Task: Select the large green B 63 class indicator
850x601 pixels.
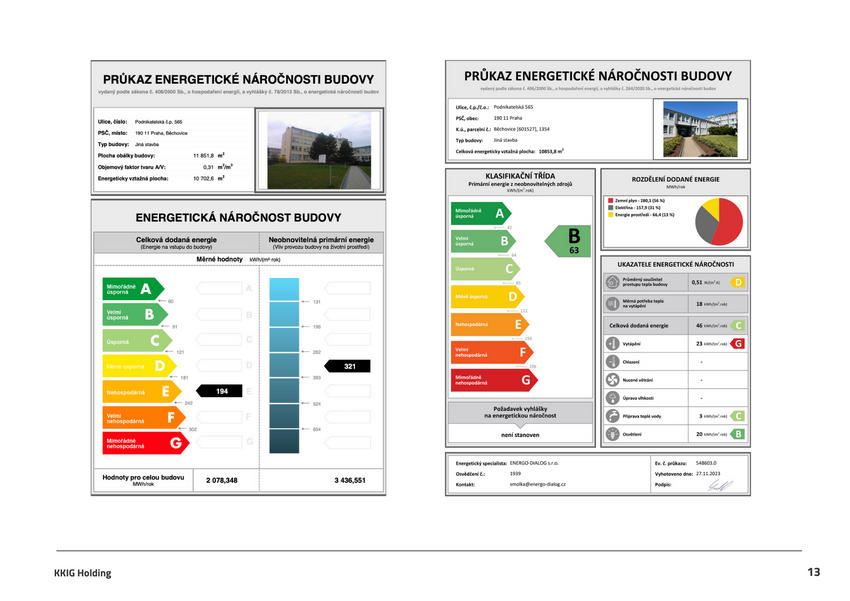Action: pyautogui.click(x=570, y=241)
